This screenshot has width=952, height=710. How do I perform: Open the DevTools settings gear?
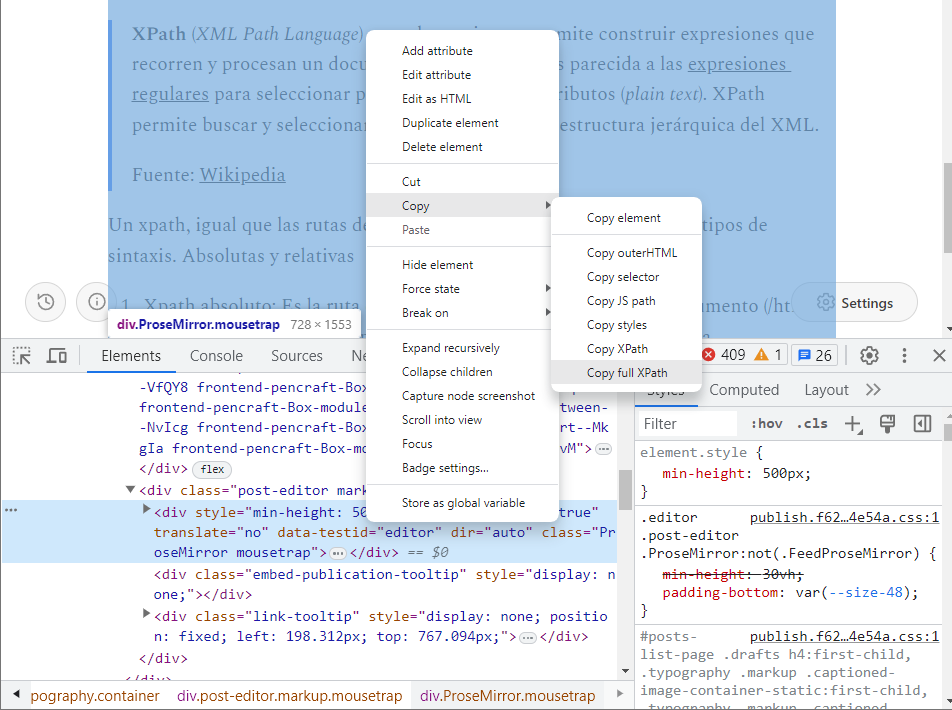[868, 355]
